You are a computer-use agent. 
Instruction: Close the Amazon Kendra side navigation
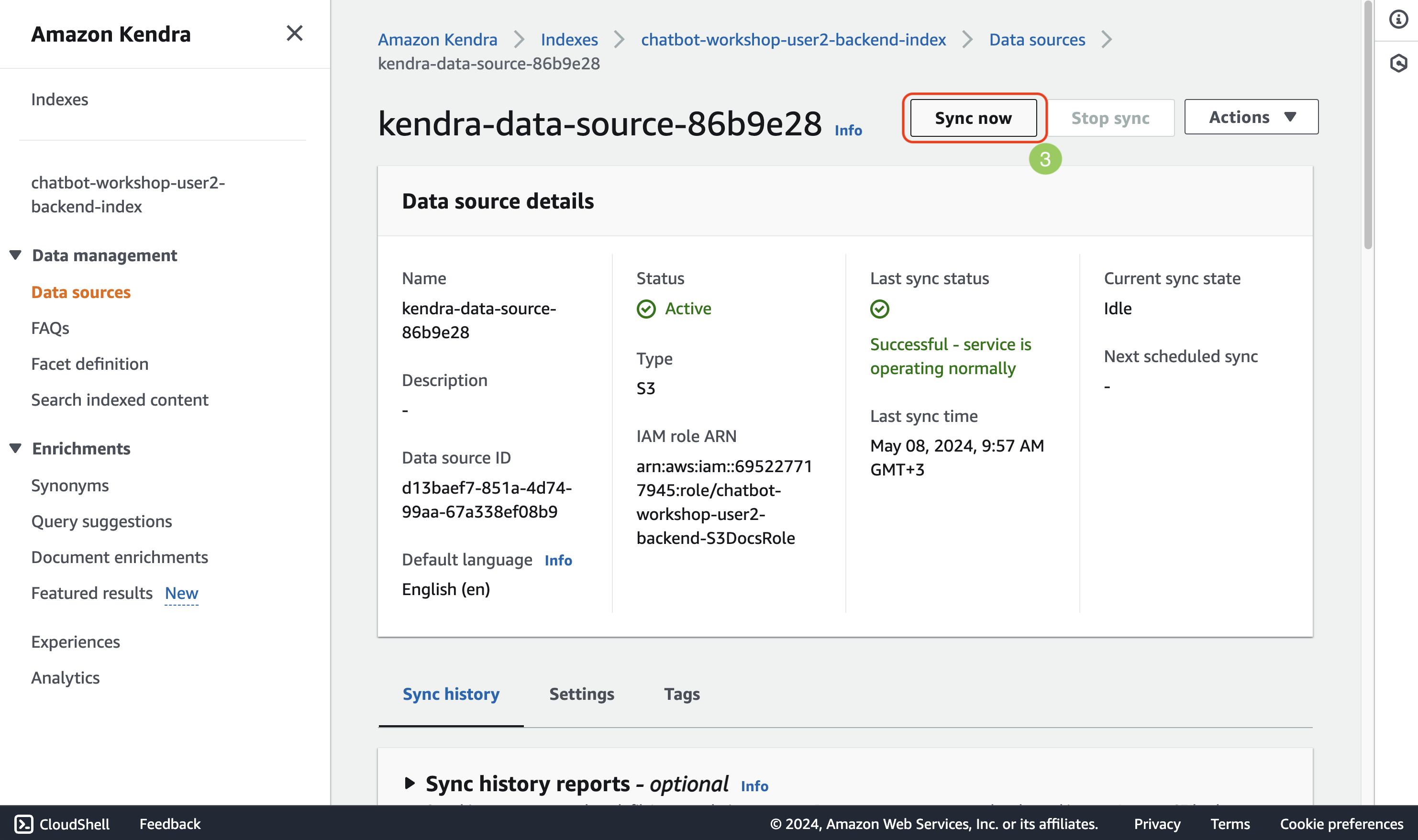pos(294,33)
